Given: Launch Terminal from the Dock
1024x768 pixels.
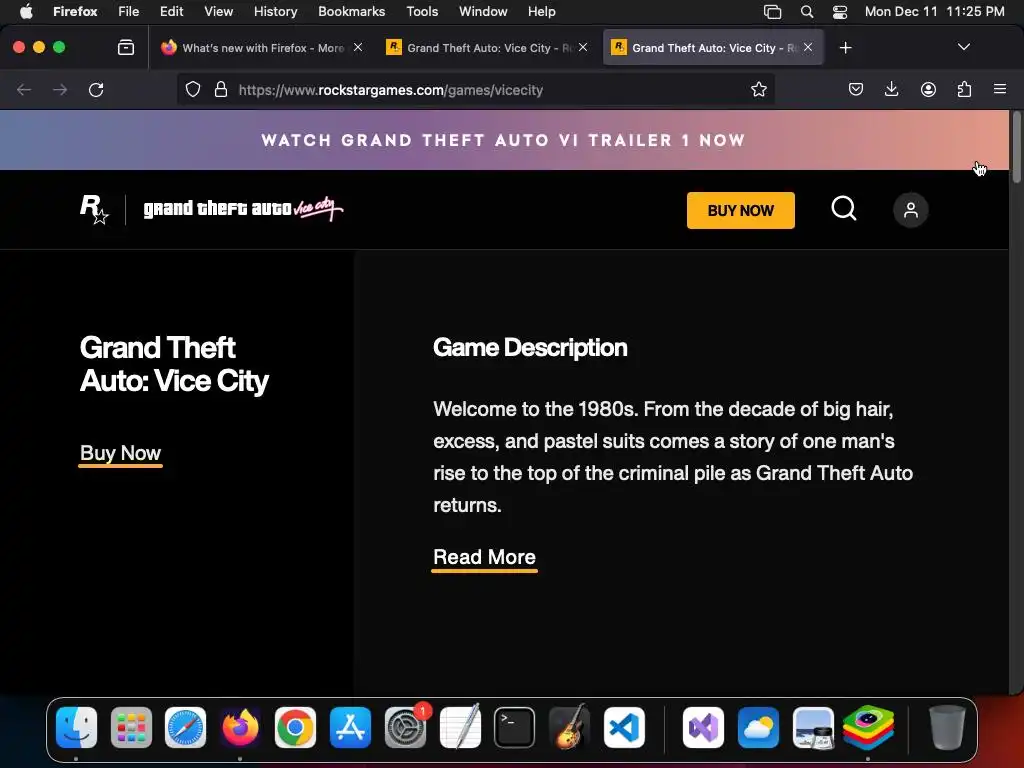Looking at the screenshot, I should point(515,727).
